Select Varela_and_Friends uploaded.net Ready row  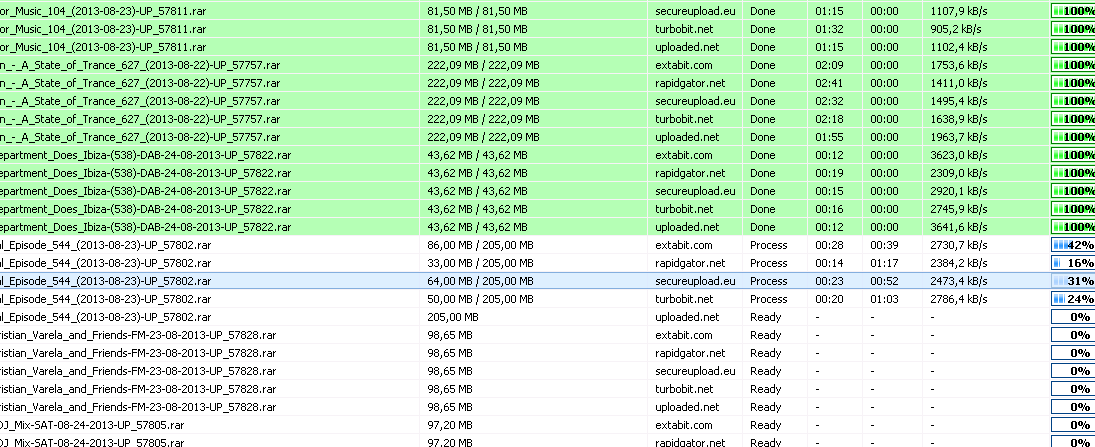click(x=548, y=407)
